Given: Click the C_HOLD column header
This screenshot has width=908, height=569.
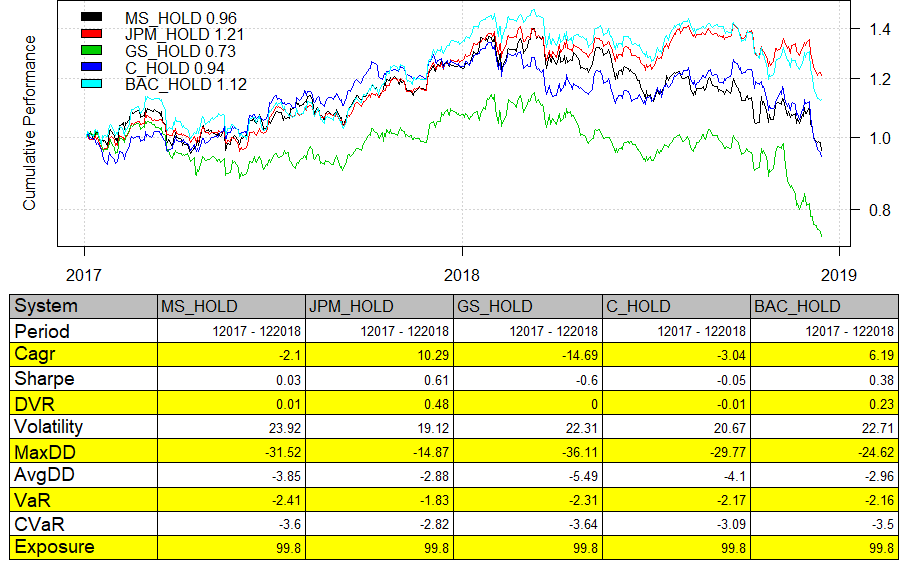Looking at the screenshot, I should (x=676, y=306).
